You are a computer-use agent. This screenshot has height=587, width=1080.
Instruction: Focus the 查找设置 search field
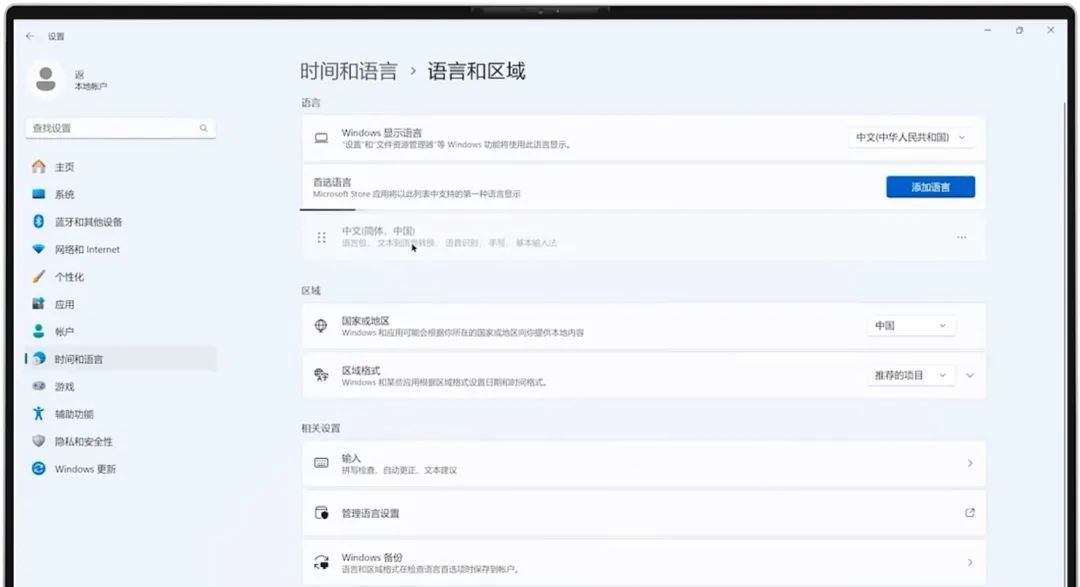(x=121, y=128)
